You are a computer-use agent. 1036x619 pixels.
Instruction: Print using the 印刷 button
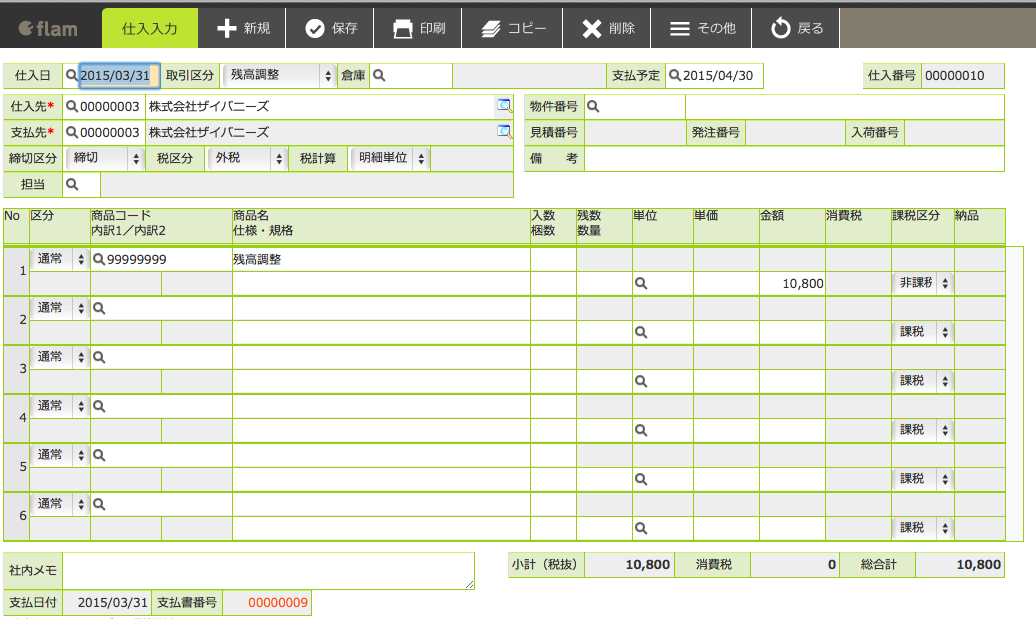coord(418,28)
